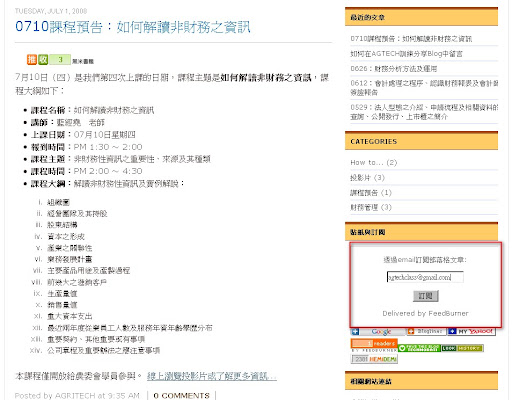Subscribe via the Bloglines badge
Viewport: 512px width, 400px height.
(426, 331)
